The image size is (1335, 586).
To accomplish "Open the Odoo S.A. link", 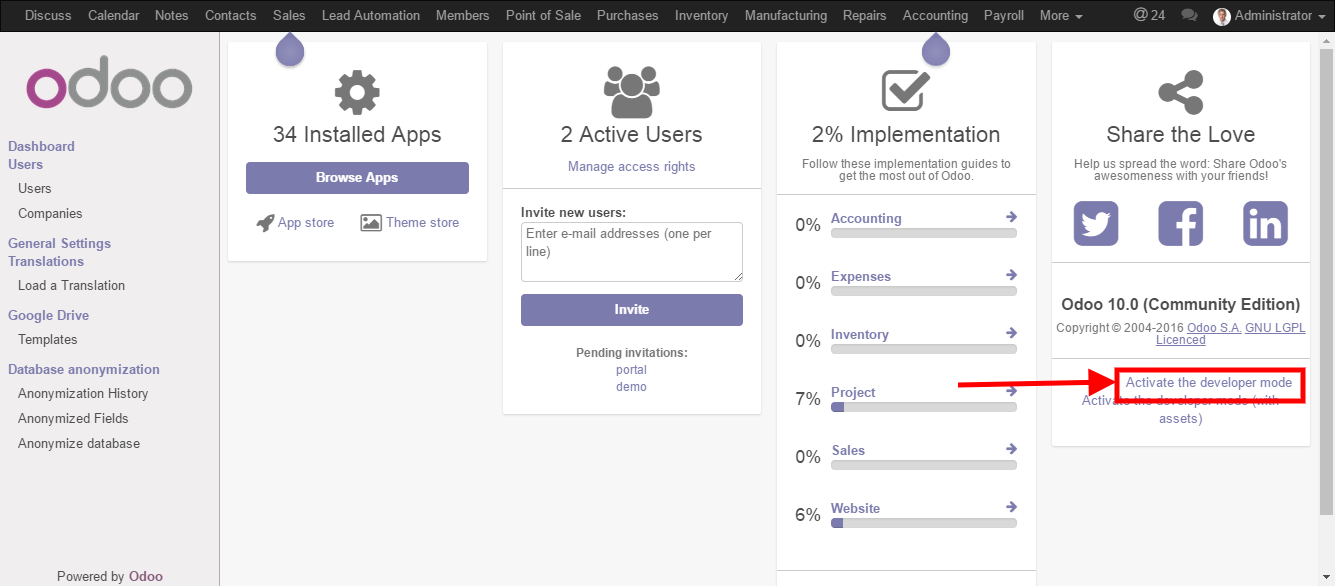I will click(x=1214, y=328).
